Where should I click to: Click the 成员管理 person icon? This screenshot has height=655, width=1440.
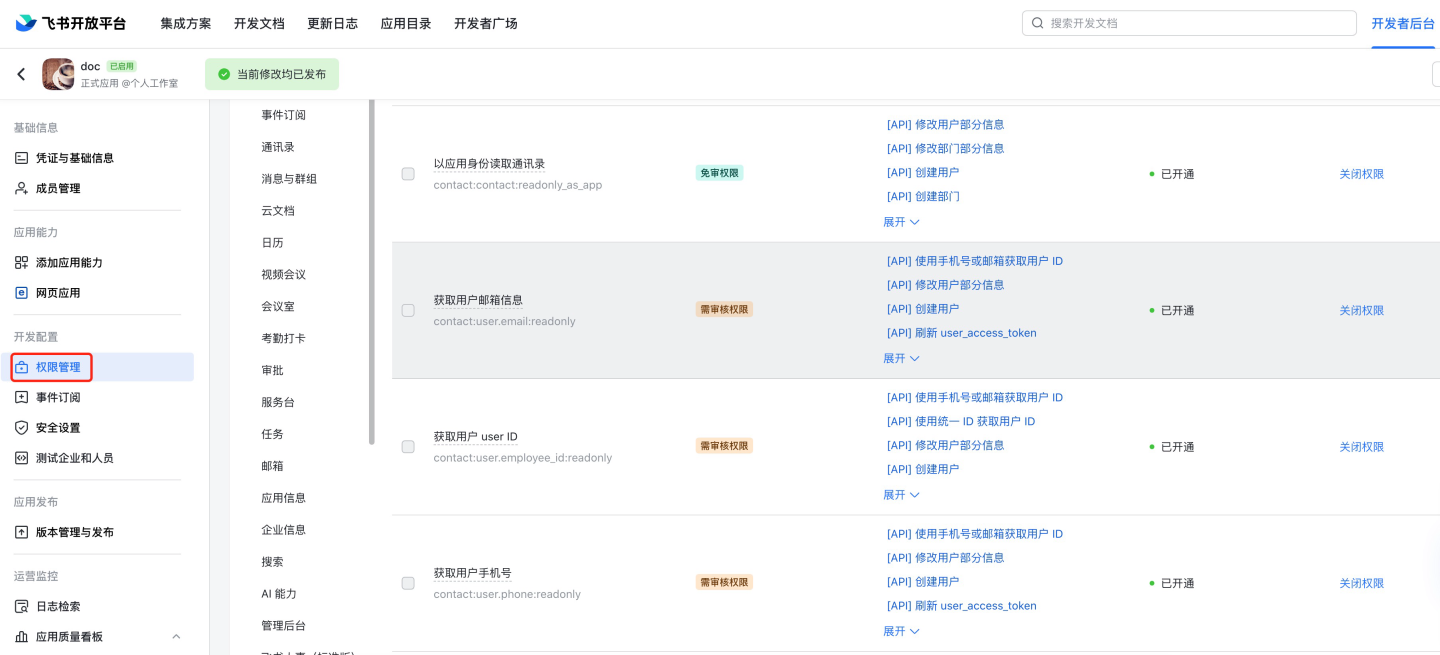click(x=22, y=188)
